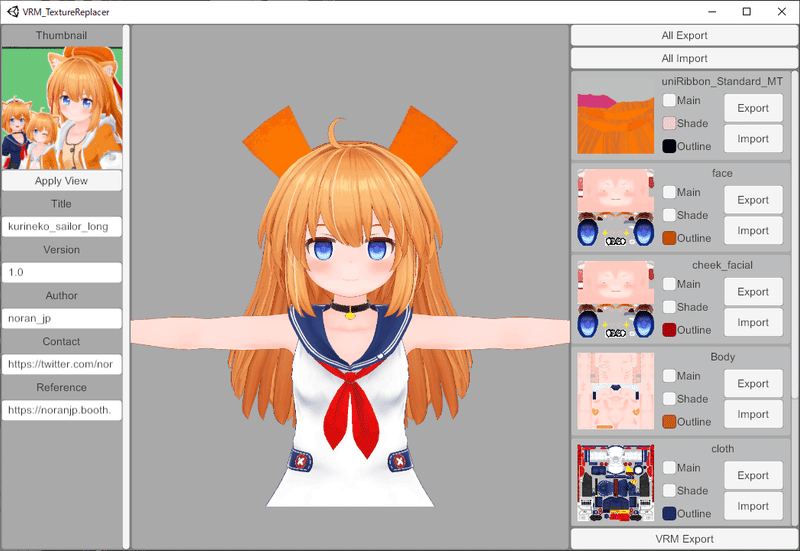Choose the Body Main color swatch
The height and width of the screenshot is (551, 800).
click(x=669, y=375)
